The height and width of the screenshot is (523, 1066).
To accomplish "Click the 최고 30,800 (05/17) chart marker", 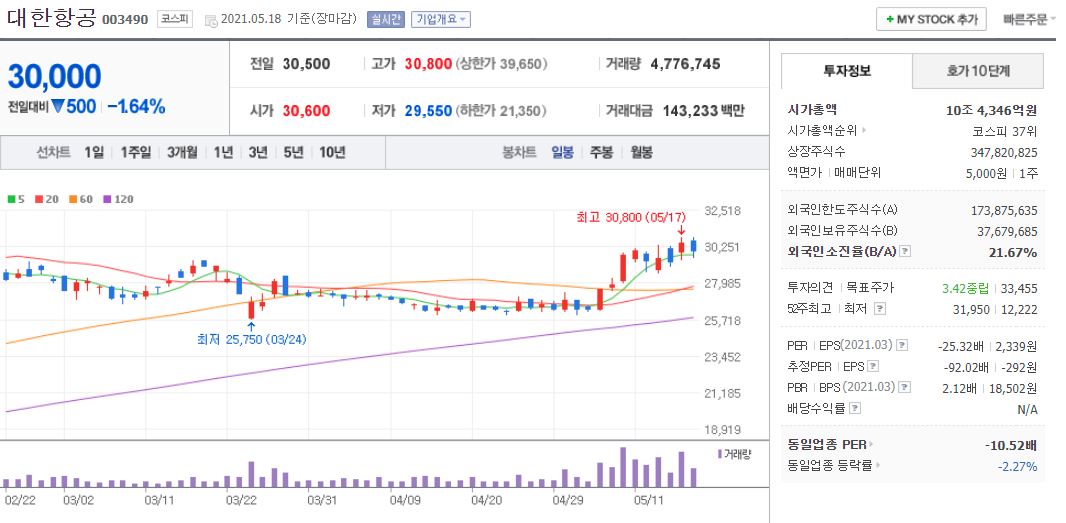I will (632, 216).
